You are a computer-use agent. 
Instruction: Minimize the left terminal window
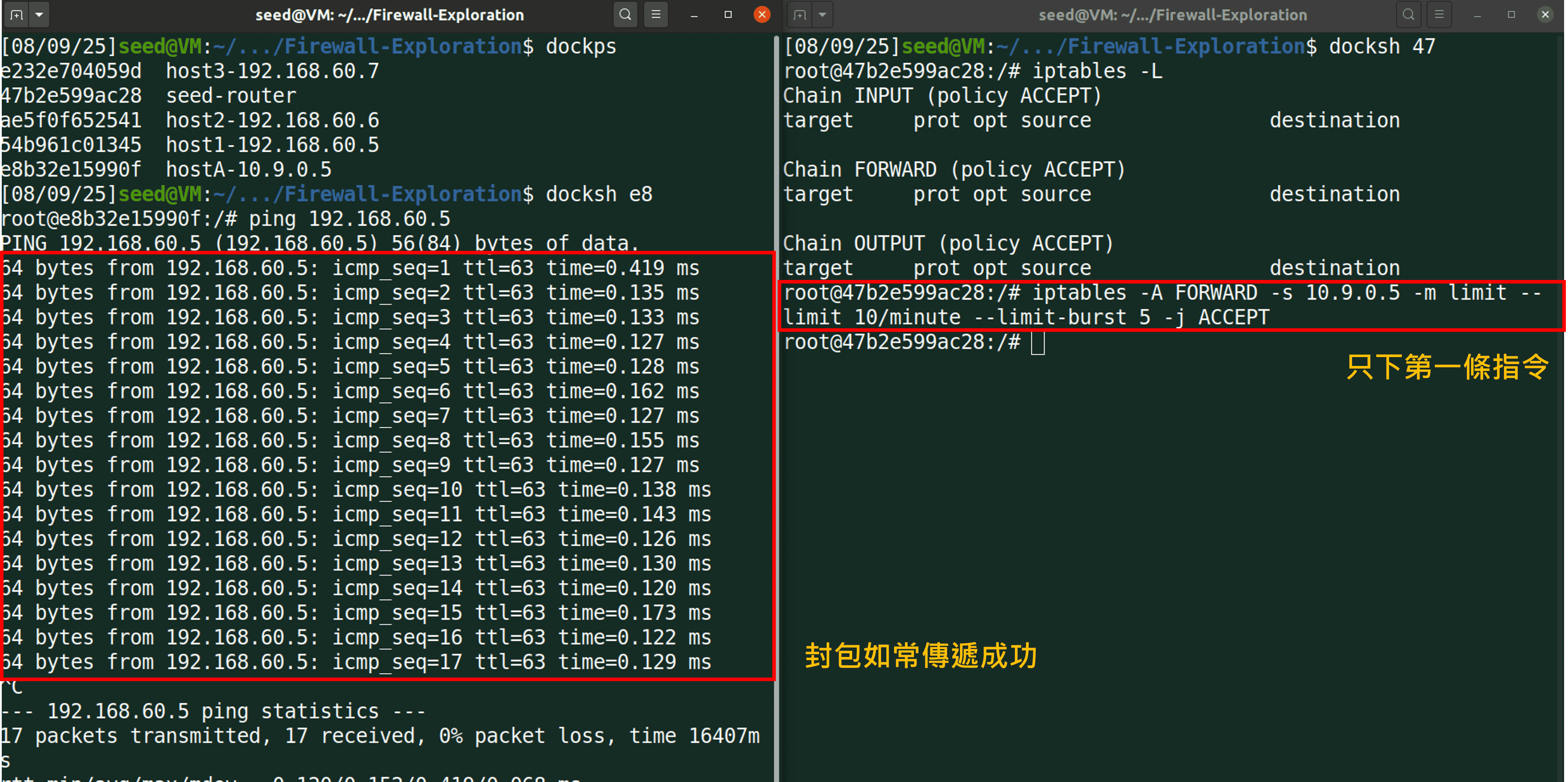[x=694, y=15]
